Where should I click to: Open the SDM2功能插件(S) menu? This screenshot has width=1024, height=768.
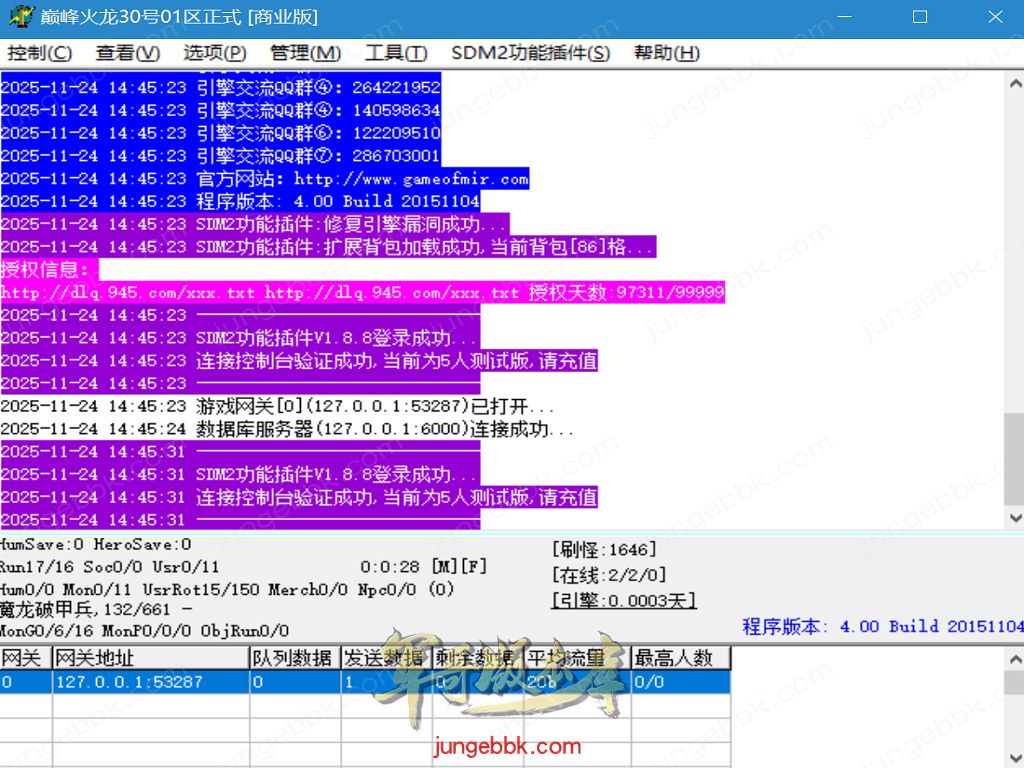530,53
